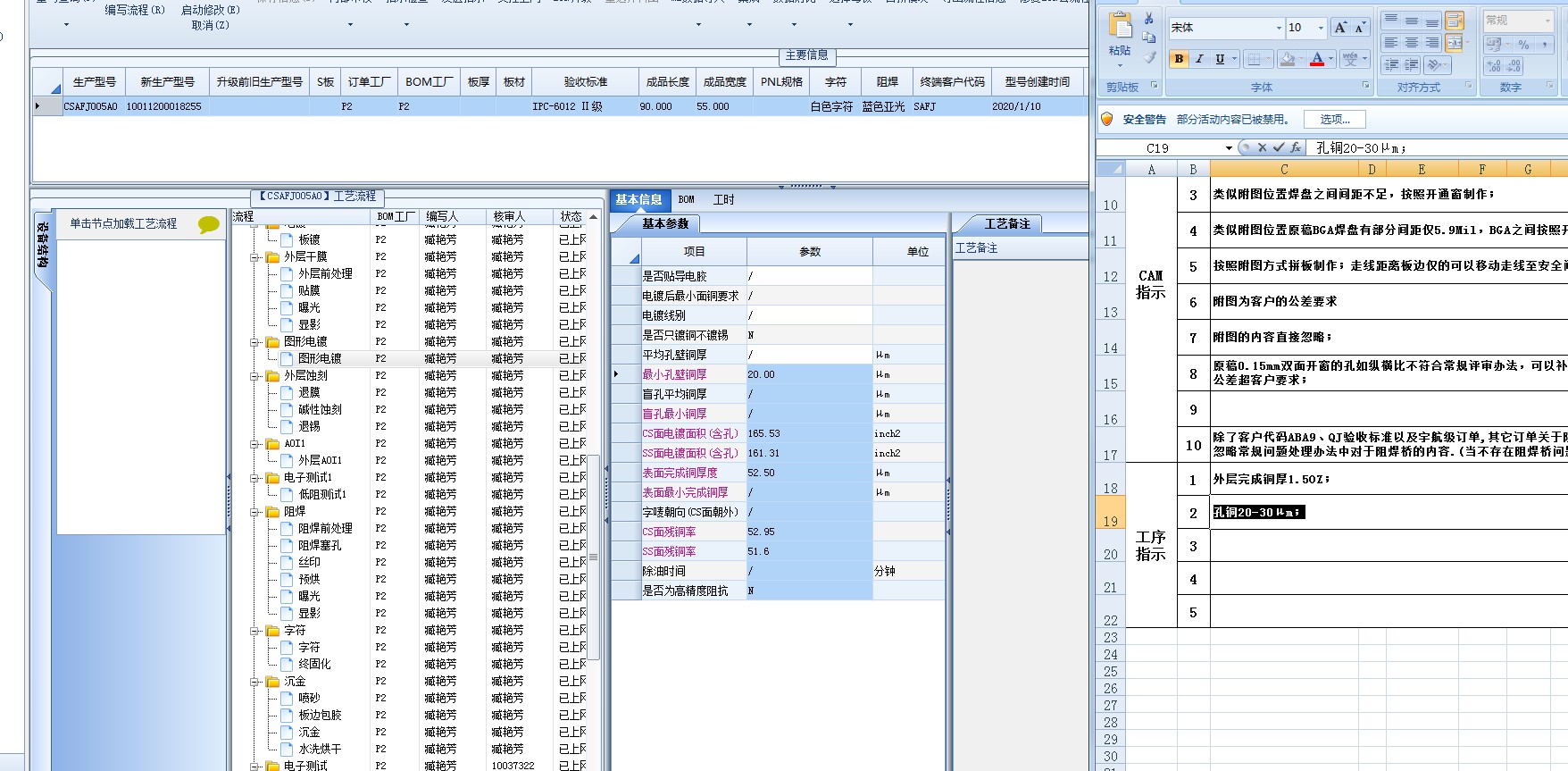Viewport: 1568px width, 771px height.
Task: Click the accounting currency format icon
Action: [1493, 44]
